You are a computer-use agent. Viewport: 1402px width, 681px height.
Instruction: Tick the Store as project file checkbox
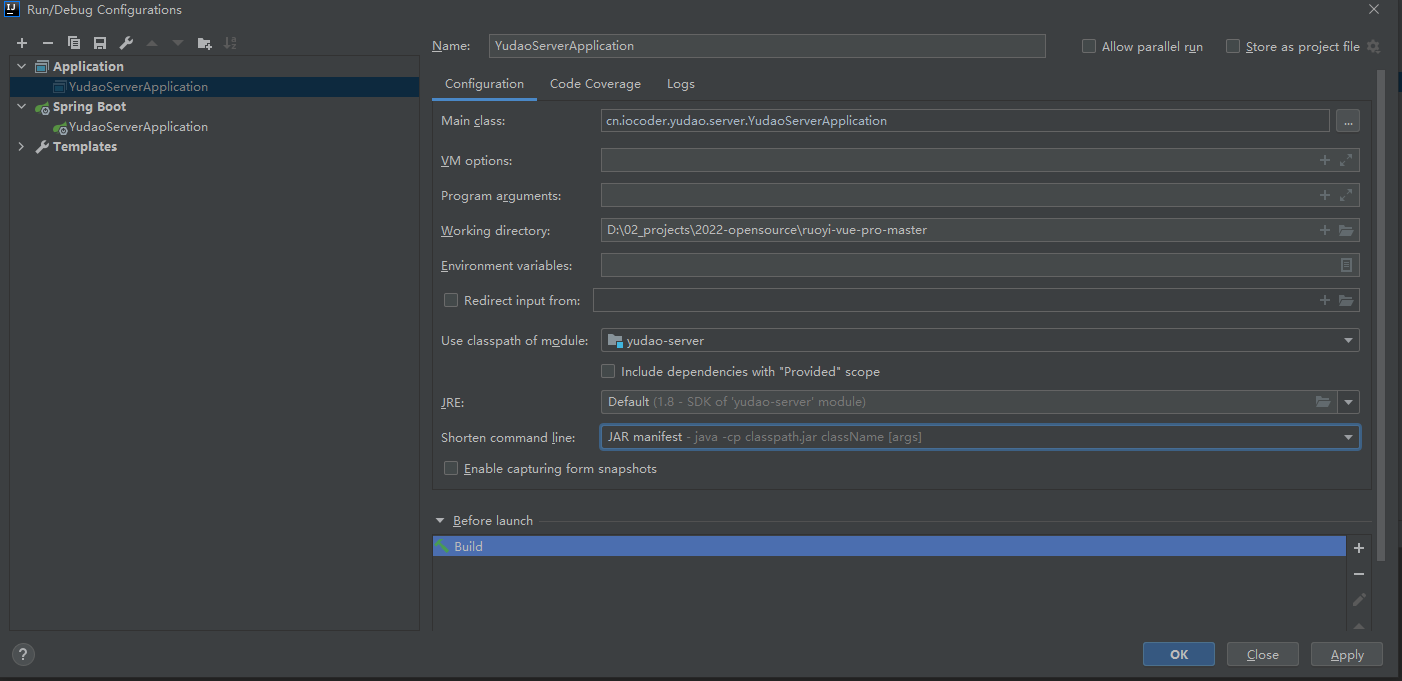point(1233,46)
